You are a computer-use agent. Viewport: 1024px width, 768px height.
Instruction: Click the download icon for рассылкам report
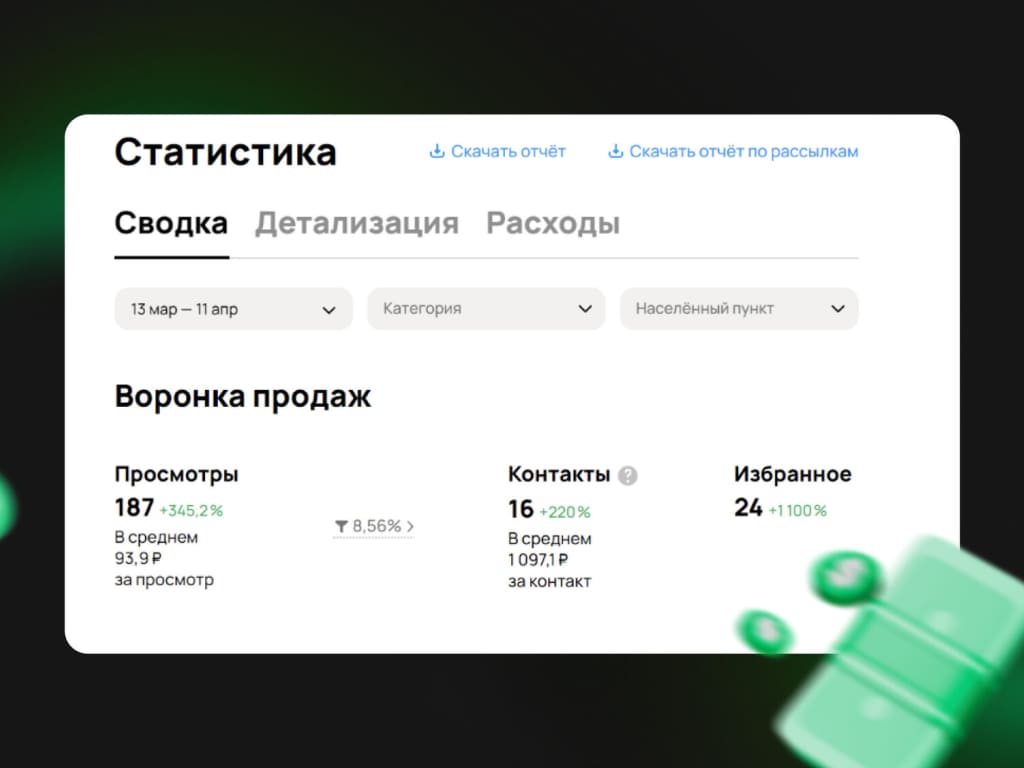(615, 151)
